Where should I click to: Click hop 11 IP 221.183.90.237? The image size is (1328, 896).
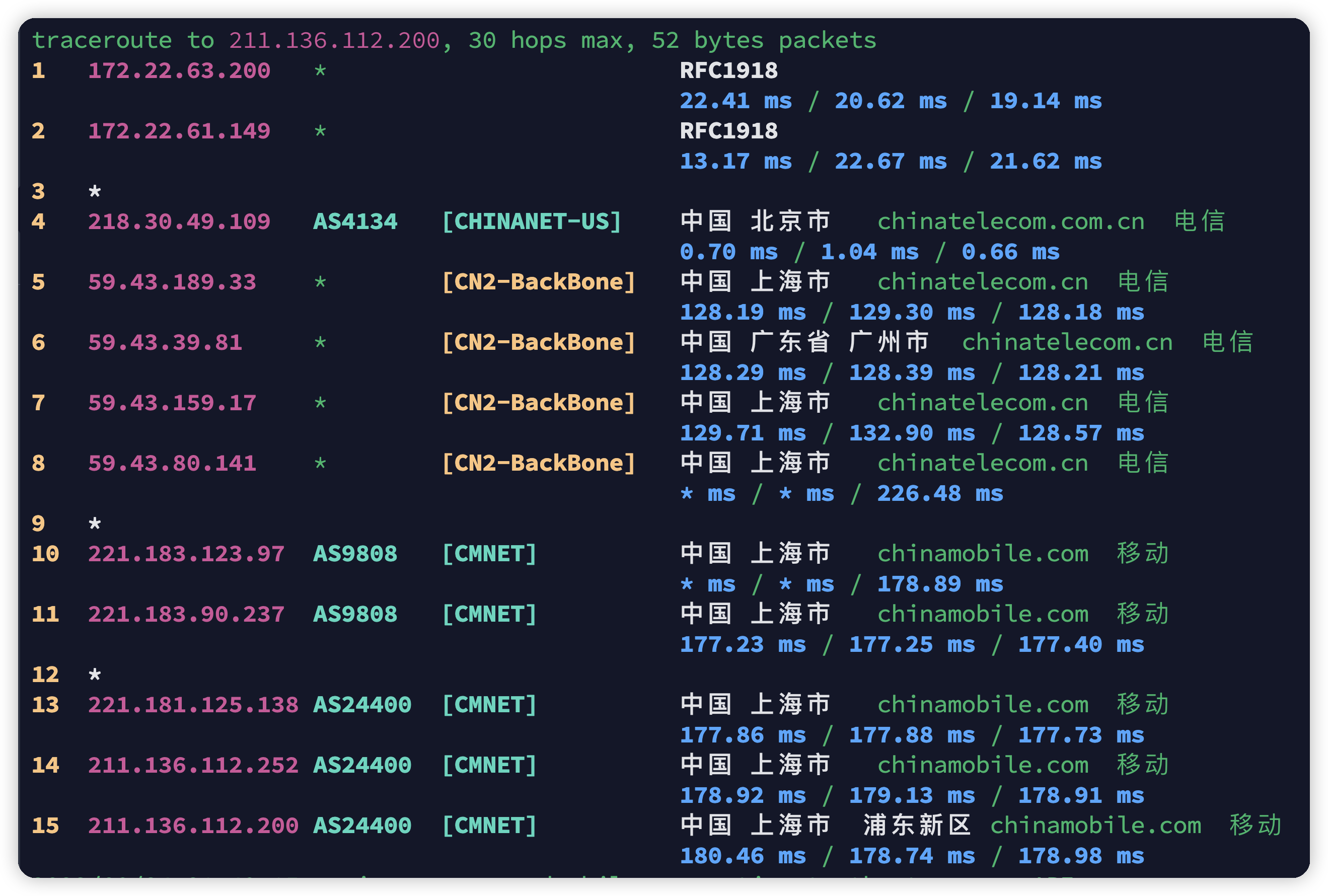[186, 615]
